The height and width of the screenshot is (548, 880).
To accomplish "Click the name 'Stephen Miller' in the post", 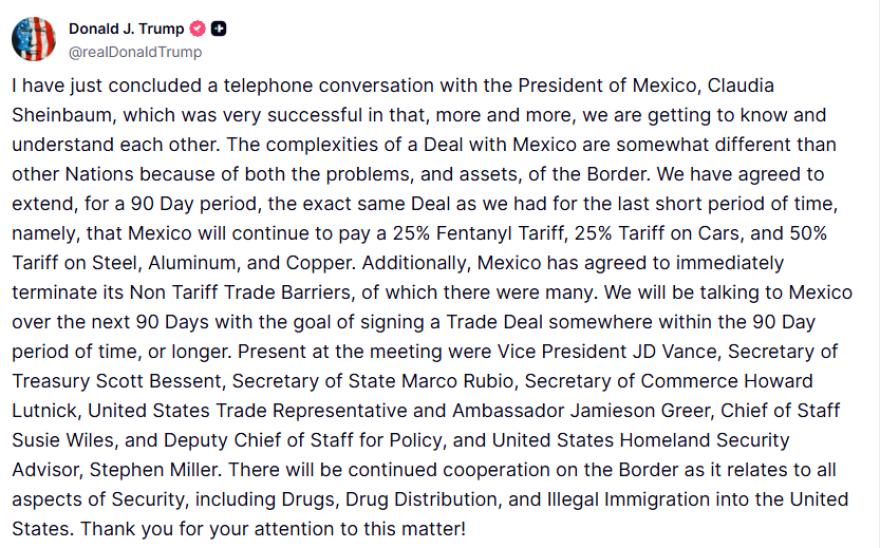I will pos(154,470).
